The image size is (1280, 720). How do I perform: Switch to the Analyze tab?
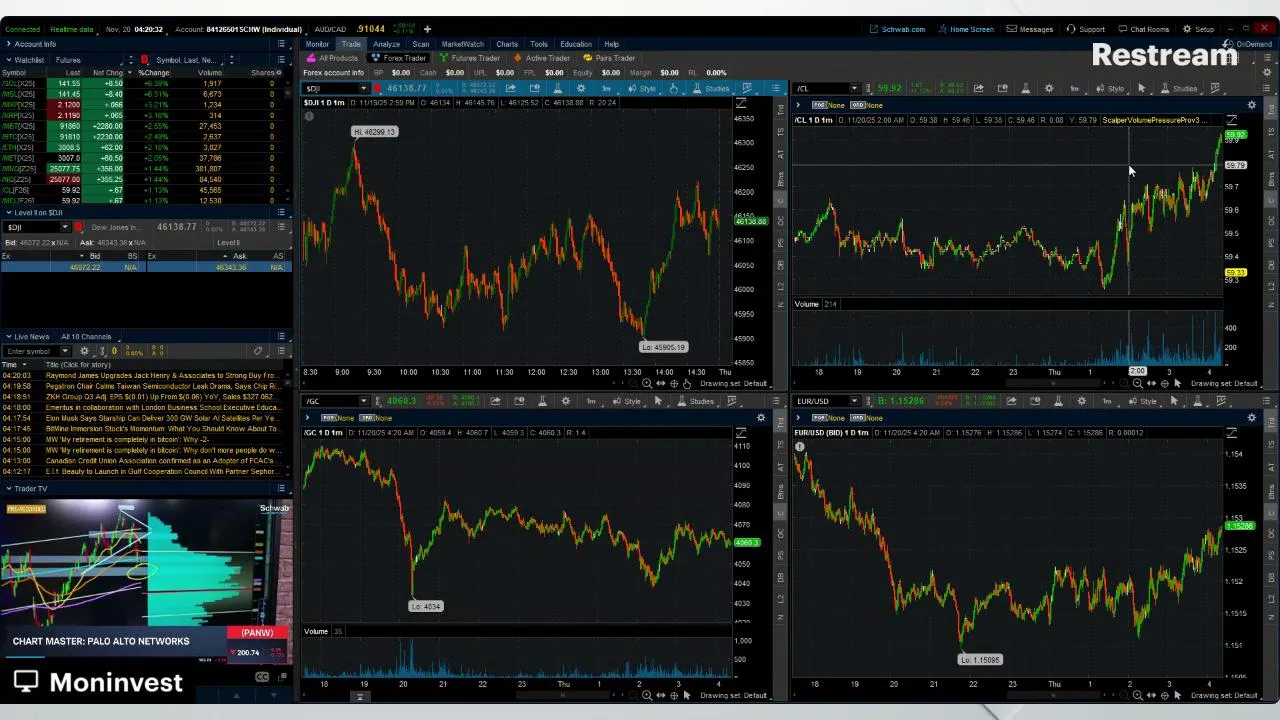click(x=386, y=44)
